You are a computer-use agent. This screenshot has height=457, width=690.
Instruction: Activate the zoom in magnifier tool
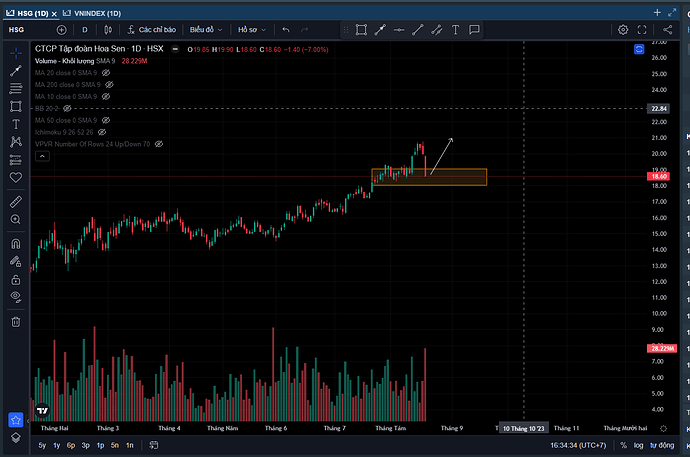[x=16, y=219]
